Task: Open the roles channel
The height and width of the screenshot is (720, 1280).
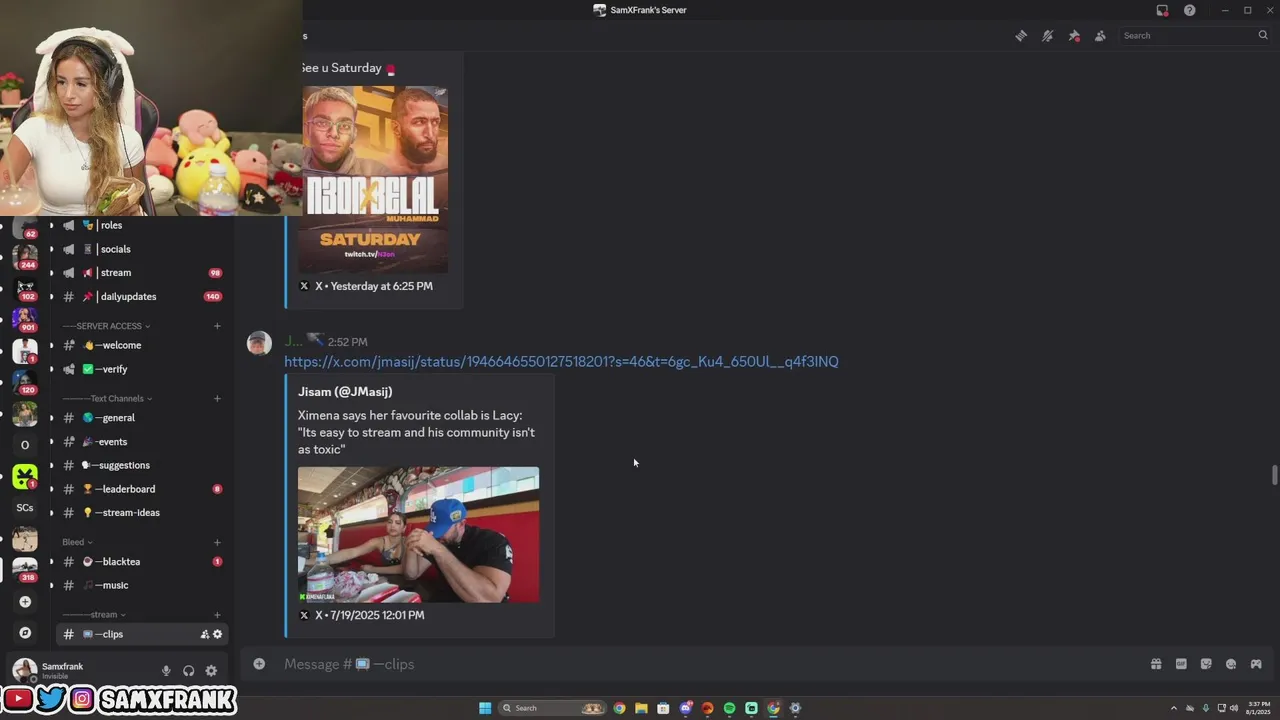Action: tap(141, 225)
